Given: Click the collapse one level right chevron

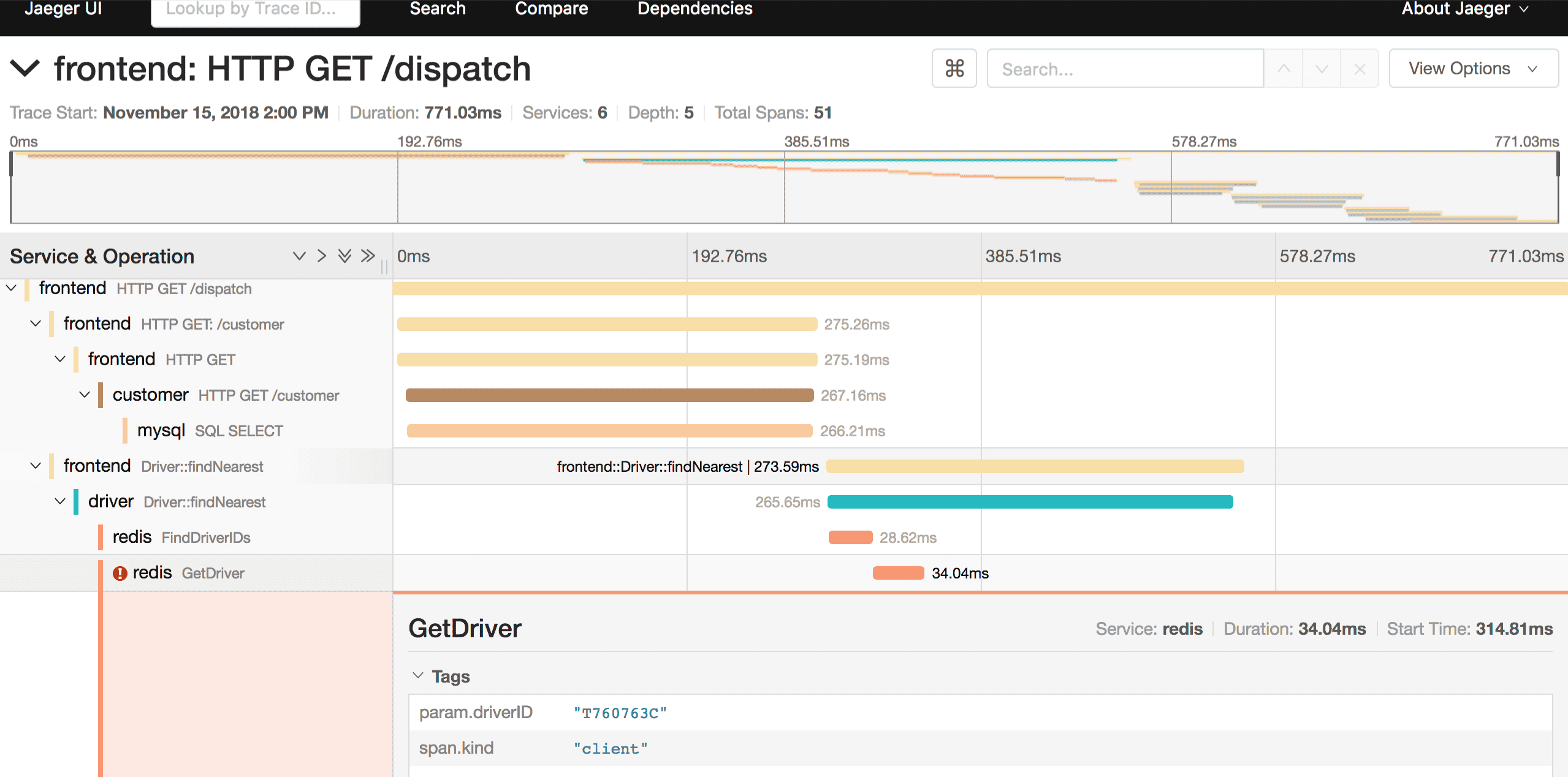Looking at the screenshot, I should click(x=321, y=256).
